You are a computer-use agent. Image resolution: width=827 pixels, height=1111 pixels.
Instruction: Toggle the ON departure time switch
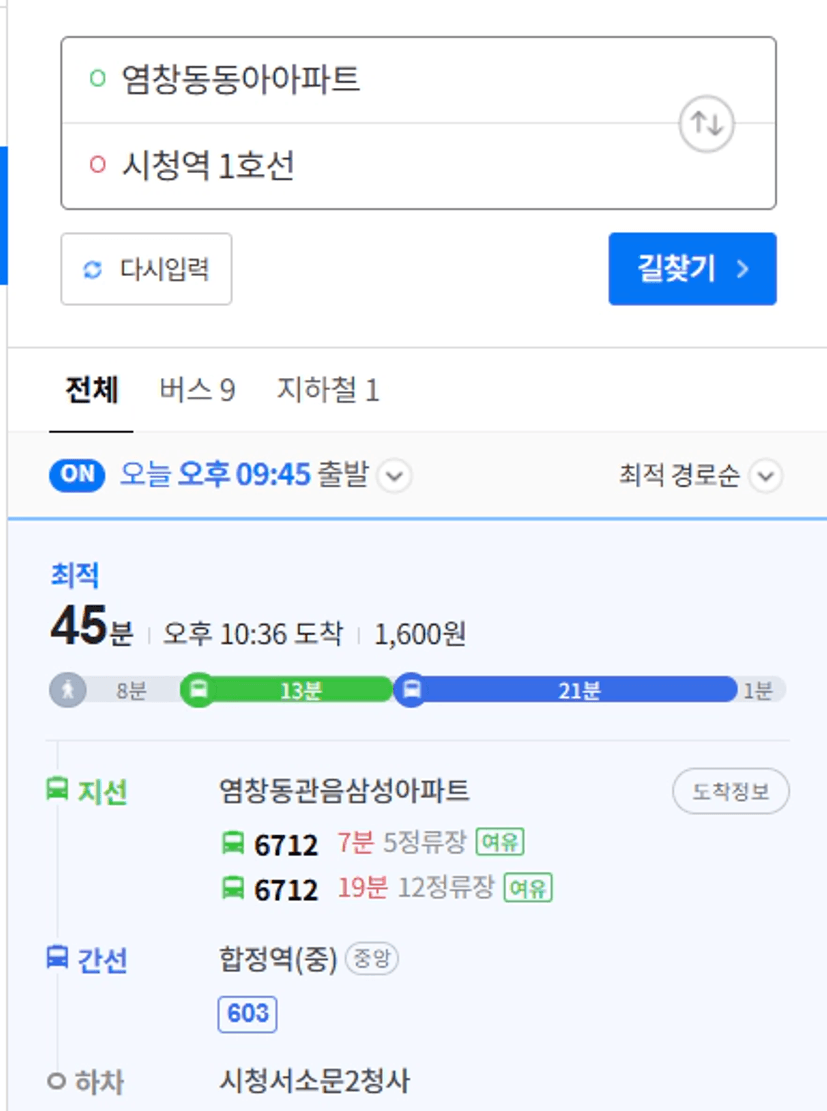coord(77,475)
